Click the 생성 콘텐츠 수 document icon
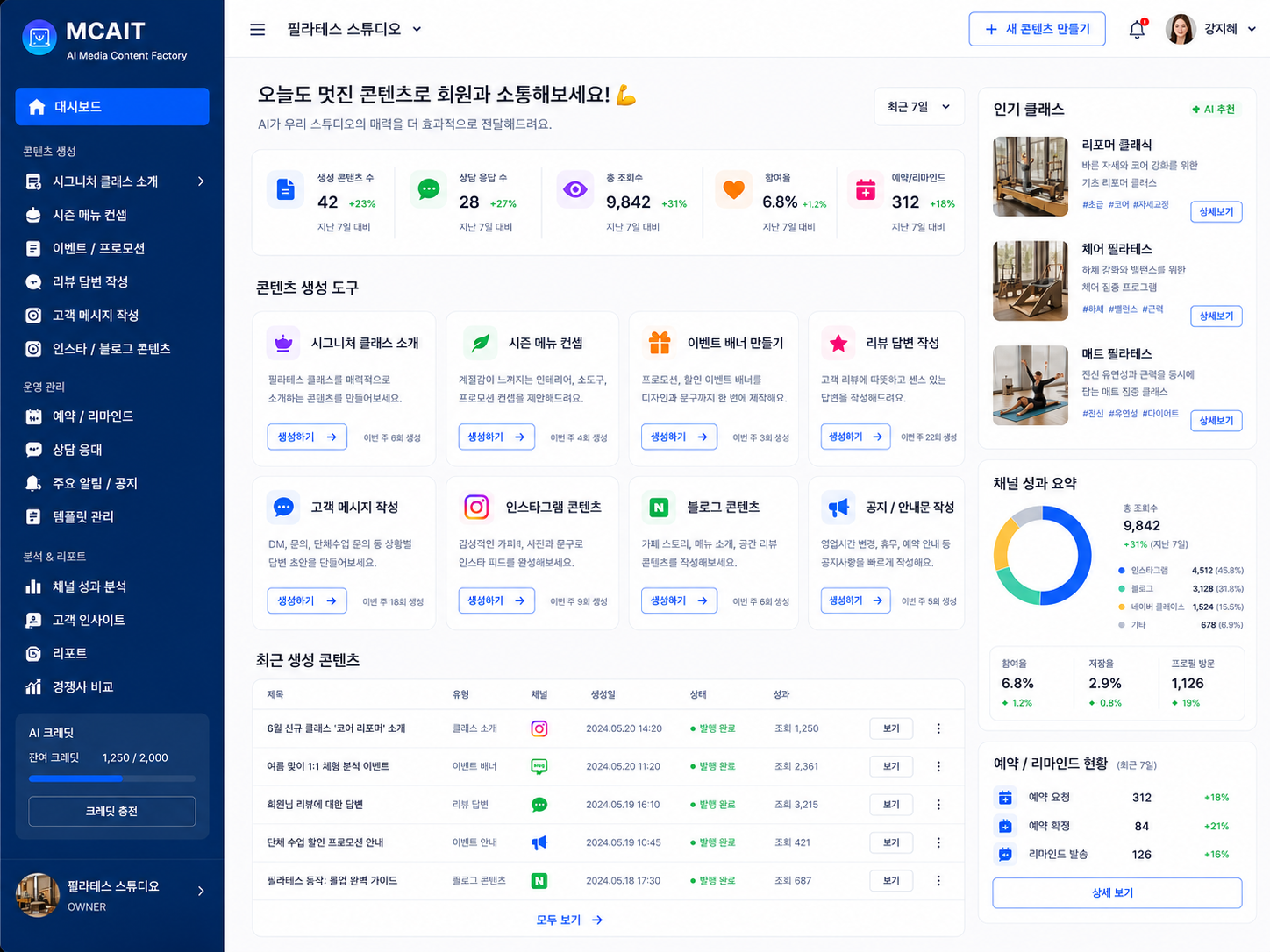 coord(286,189)
